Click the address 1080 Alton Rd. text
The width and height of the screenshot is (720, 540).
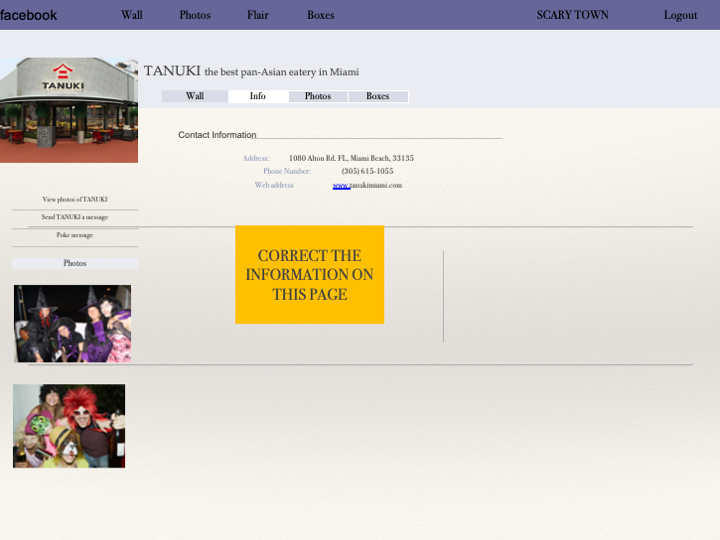point(351,158)
